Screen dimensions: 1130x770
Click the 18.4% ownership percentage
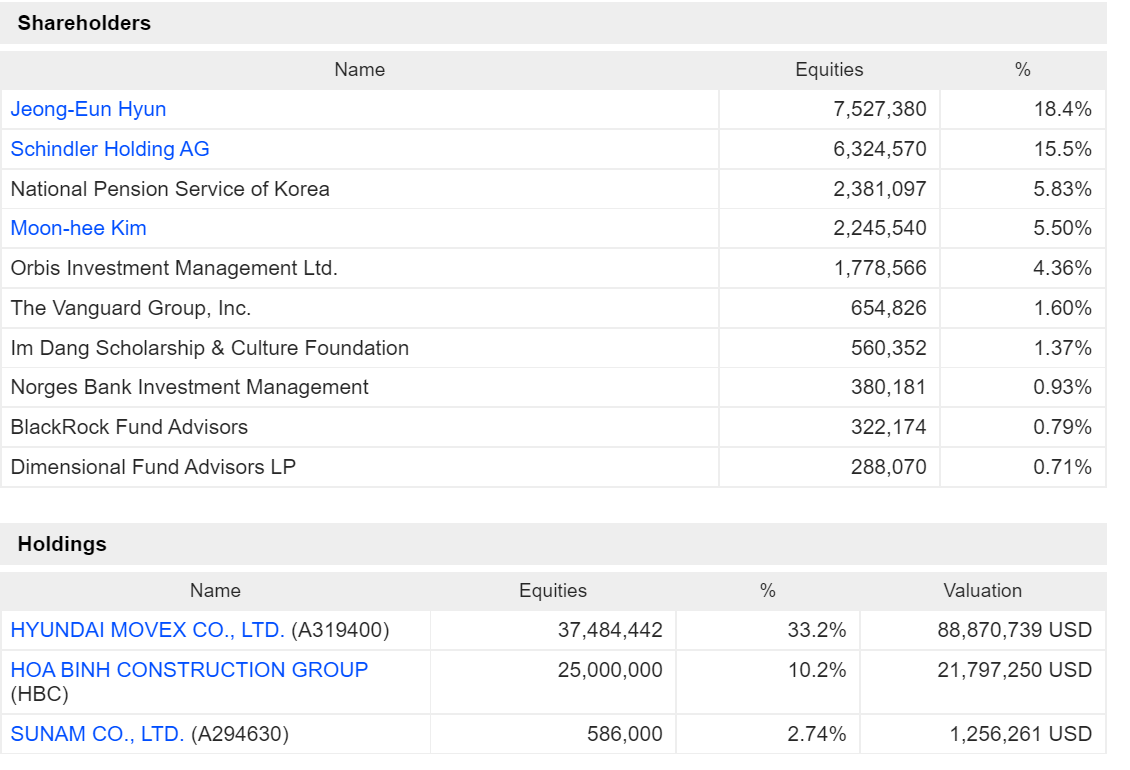coord(1063,109)
